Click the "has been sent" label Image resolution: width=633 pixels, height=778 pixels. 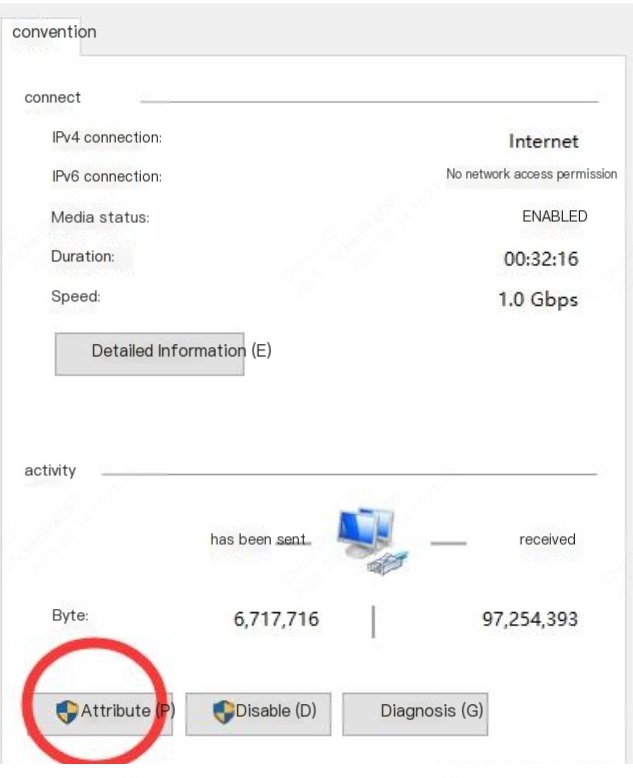coord(258,539)
